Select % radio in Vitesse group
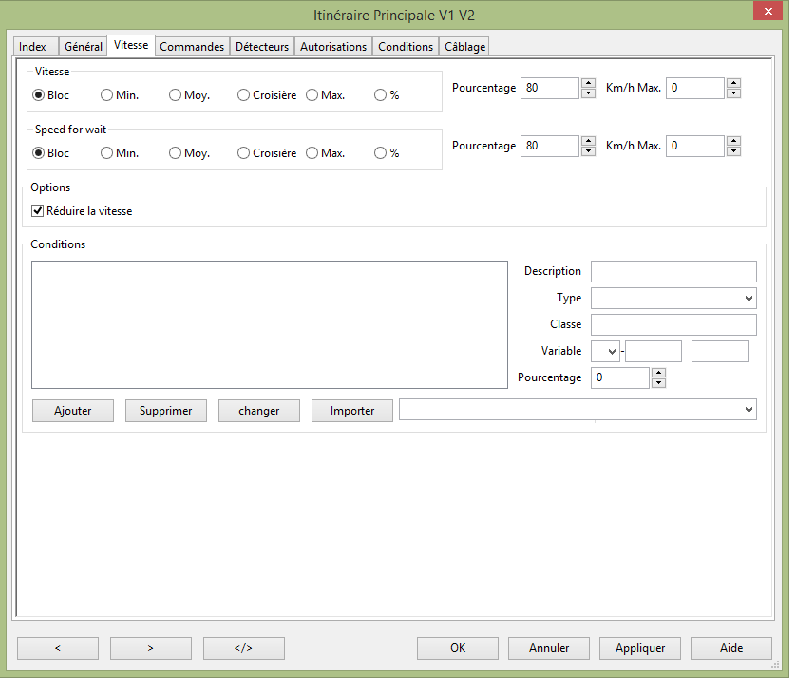Viewport: 789px width, 678px height. [380, 96]
